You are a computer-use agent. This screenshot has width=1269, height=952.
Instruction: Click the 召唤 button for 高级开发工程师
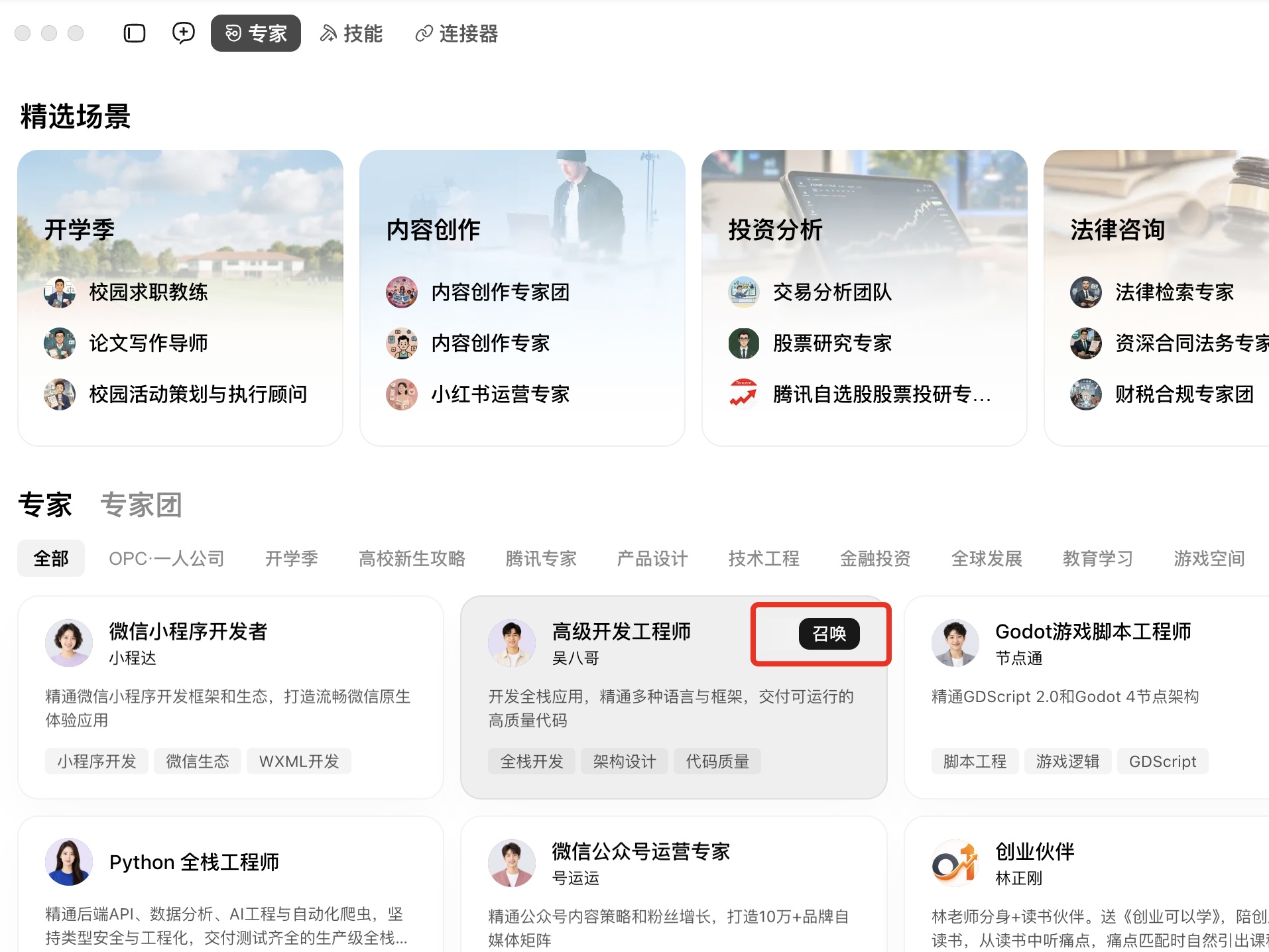pyautogui.click(x=829, y=634)
